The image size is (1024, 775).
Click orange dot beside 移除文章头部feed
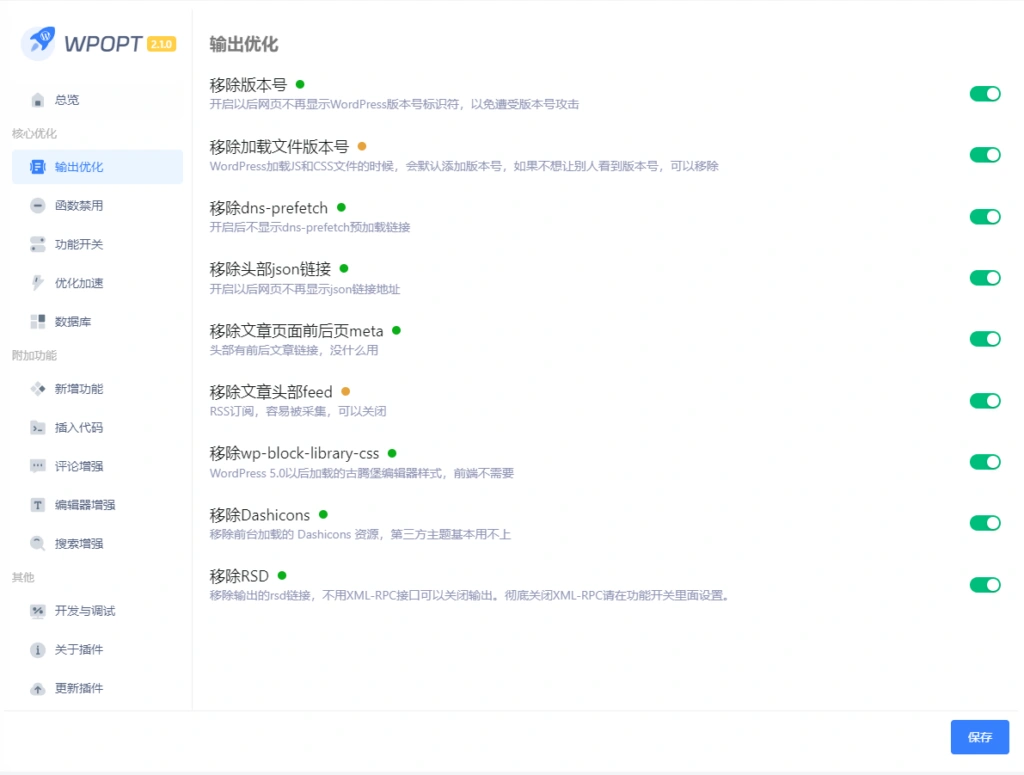point(346,392)
